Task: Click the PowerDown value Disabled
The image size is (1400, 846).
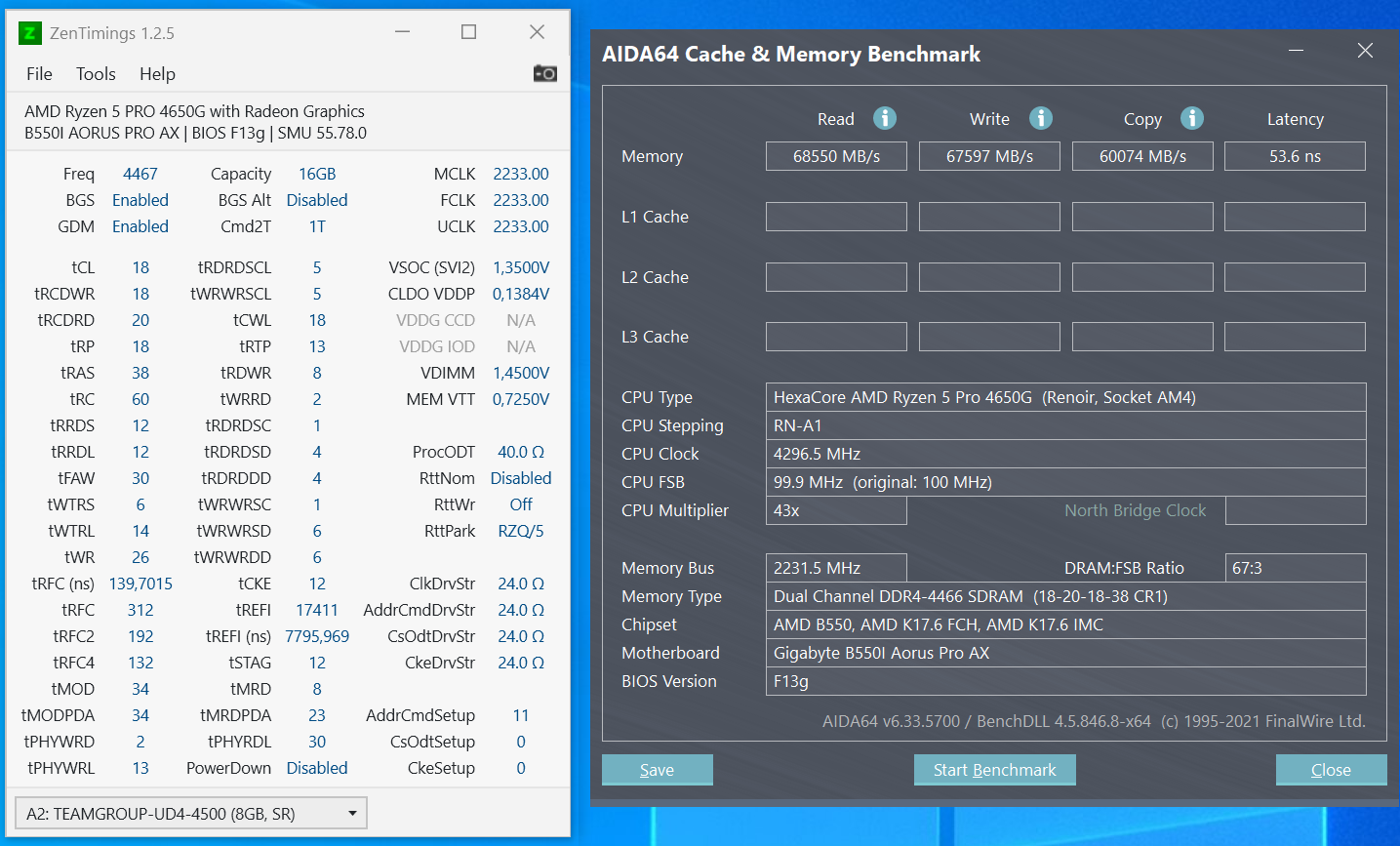Action: (x=317, y=768)
